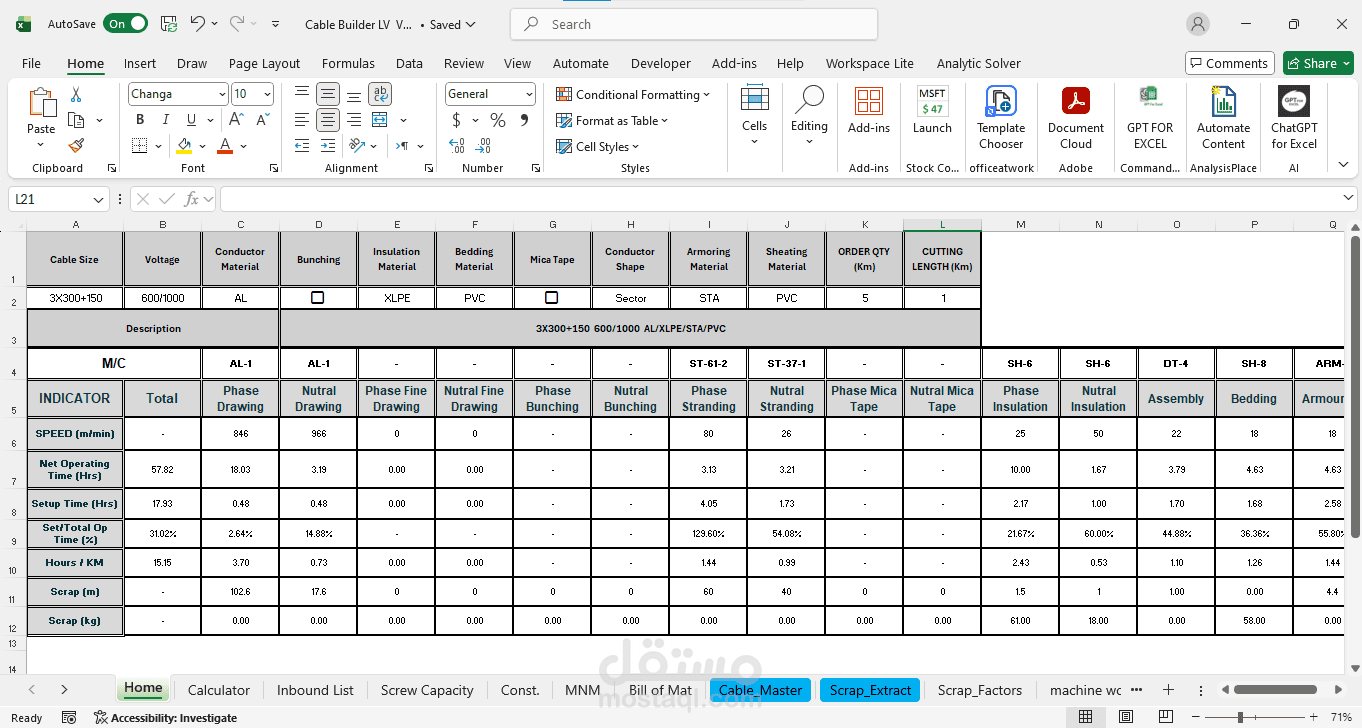This screenshot has width=1362, height=728.
Task: Open the Font Color dropdown arrow
Action: [245, 146]
